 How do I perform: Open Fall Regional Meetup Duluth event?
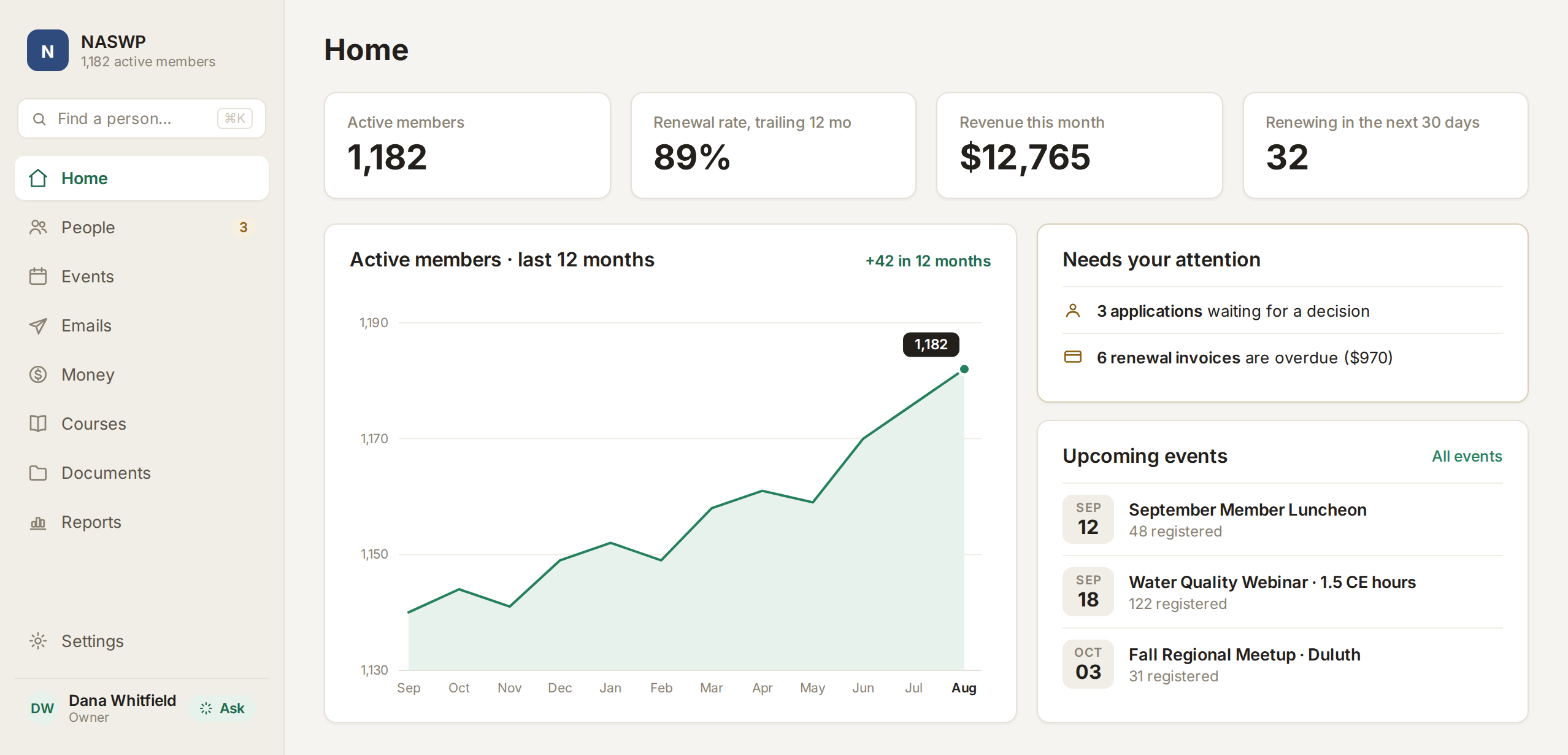1283,664
